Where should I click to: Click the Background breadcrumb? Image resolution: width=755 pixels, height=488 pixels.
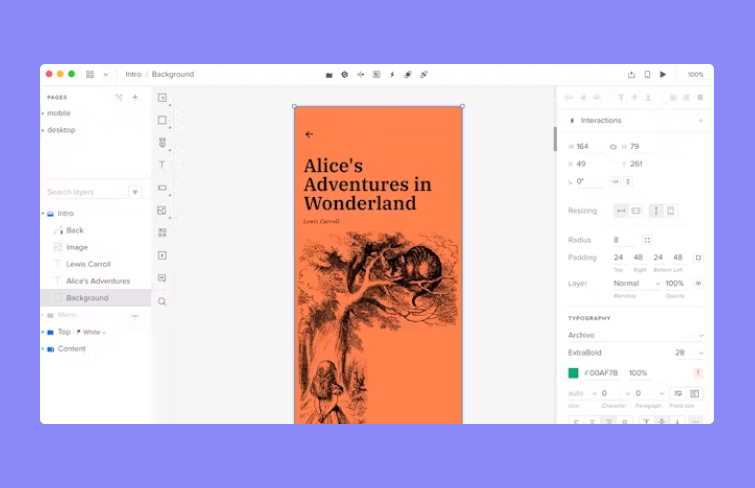(x=173, y=74)
